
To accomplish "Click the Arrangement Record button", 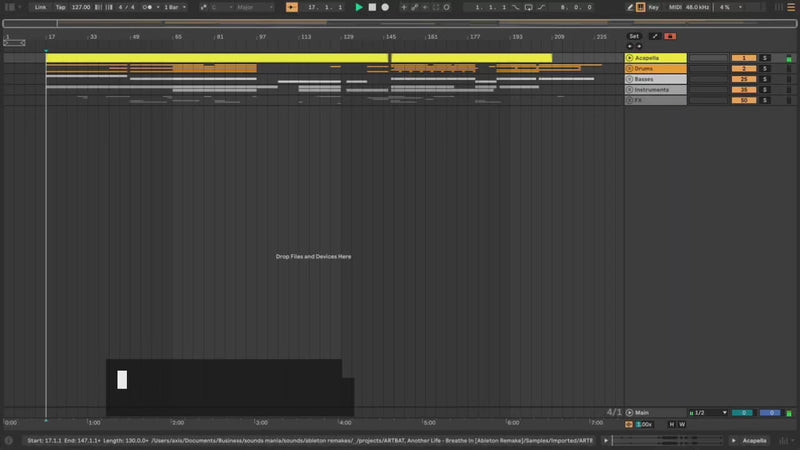I will (x=384, y=7).
